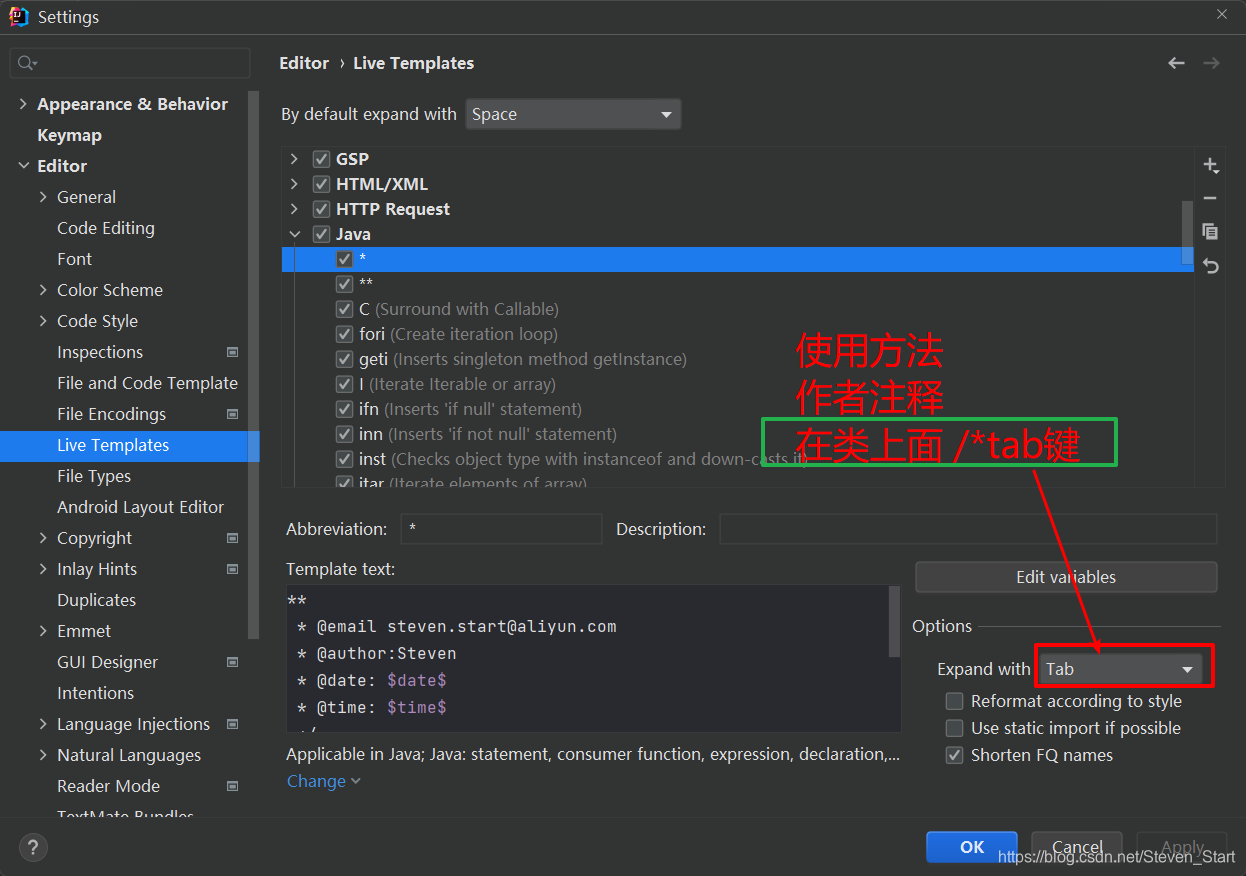
Task: Click the project-level icon beside GUI Designer
Action: click(232, 662)
